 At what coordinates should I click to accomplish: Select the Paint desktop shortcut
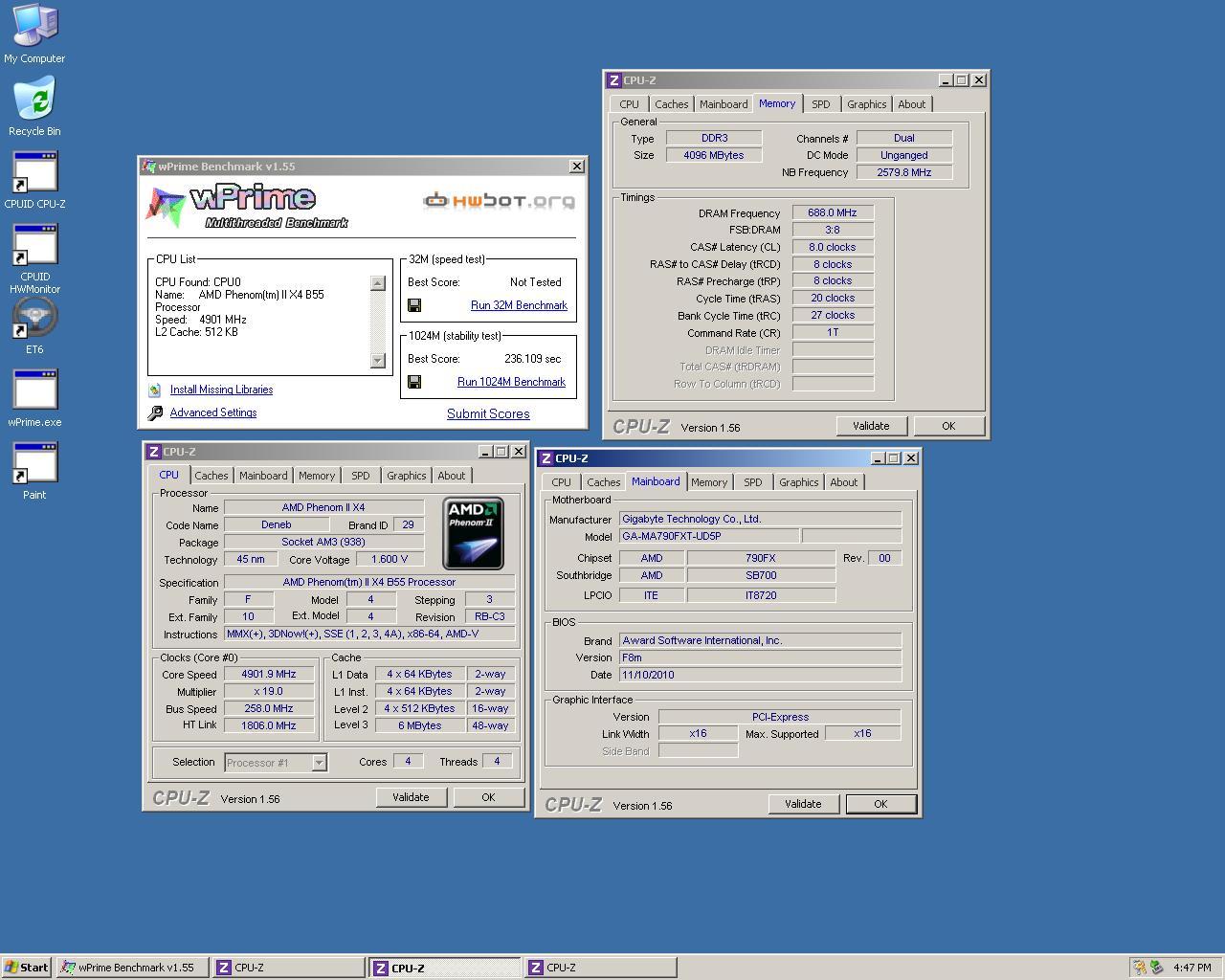[x=34, y=471]
